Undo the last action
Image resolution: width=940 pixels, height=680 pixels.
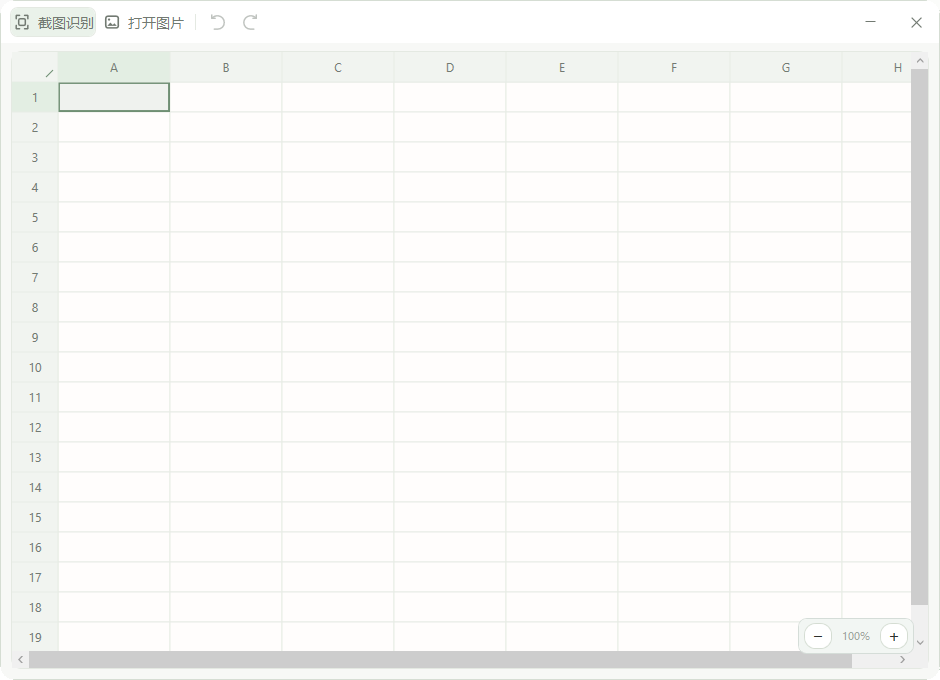click(218, 23)
